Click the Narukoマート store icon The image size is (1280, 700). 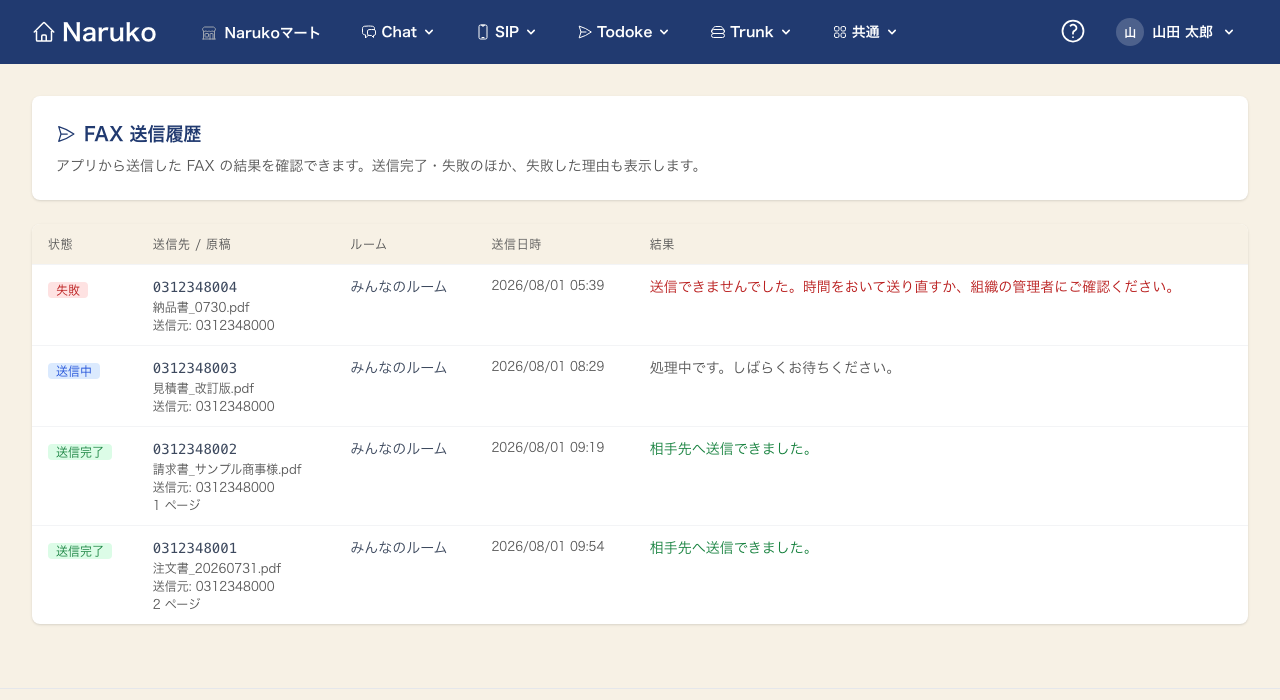[209, 32]
